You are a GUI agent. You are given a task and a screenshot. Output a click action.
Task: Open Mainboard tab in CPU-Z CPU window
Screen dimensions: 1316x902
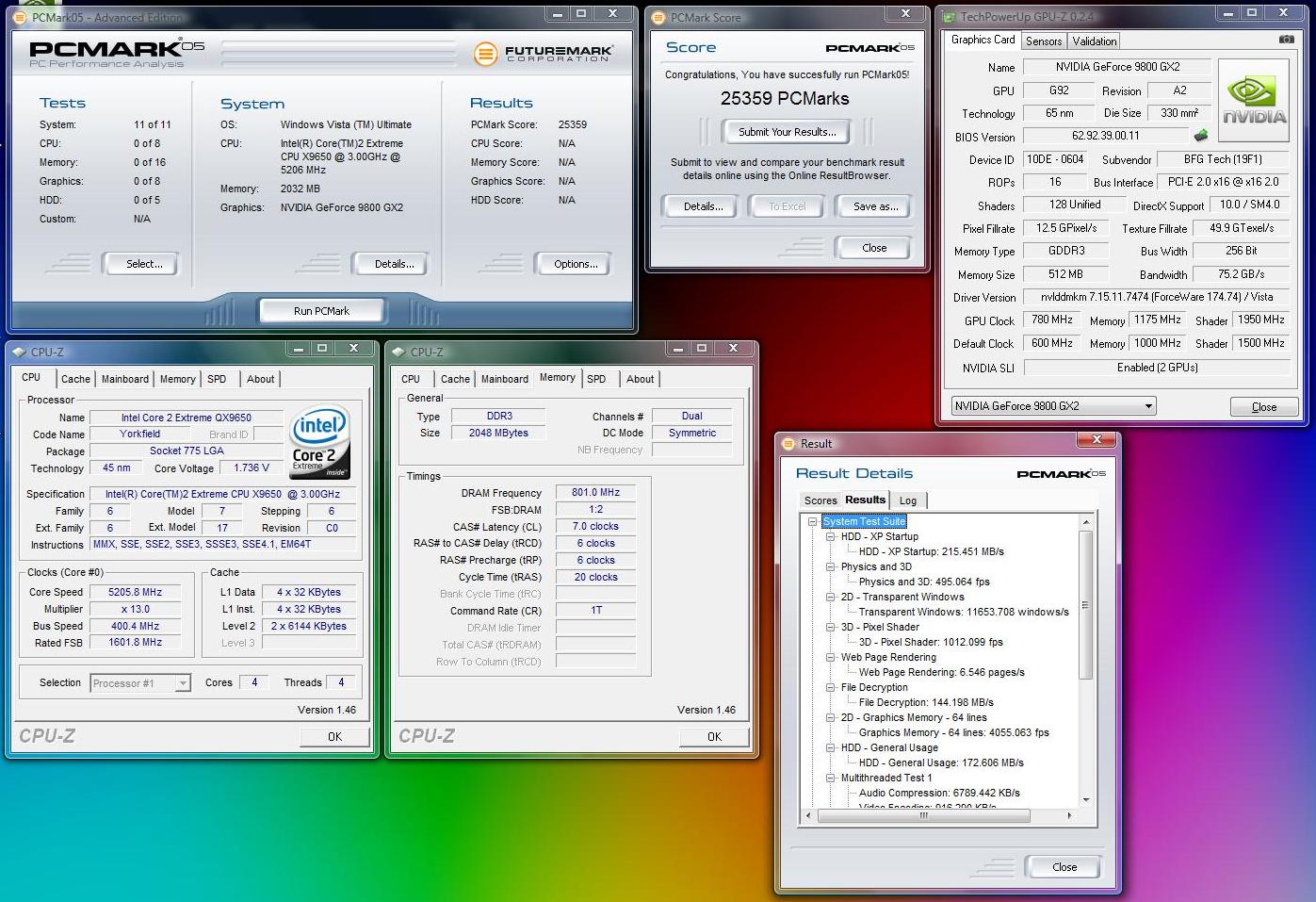pos(125,379)
